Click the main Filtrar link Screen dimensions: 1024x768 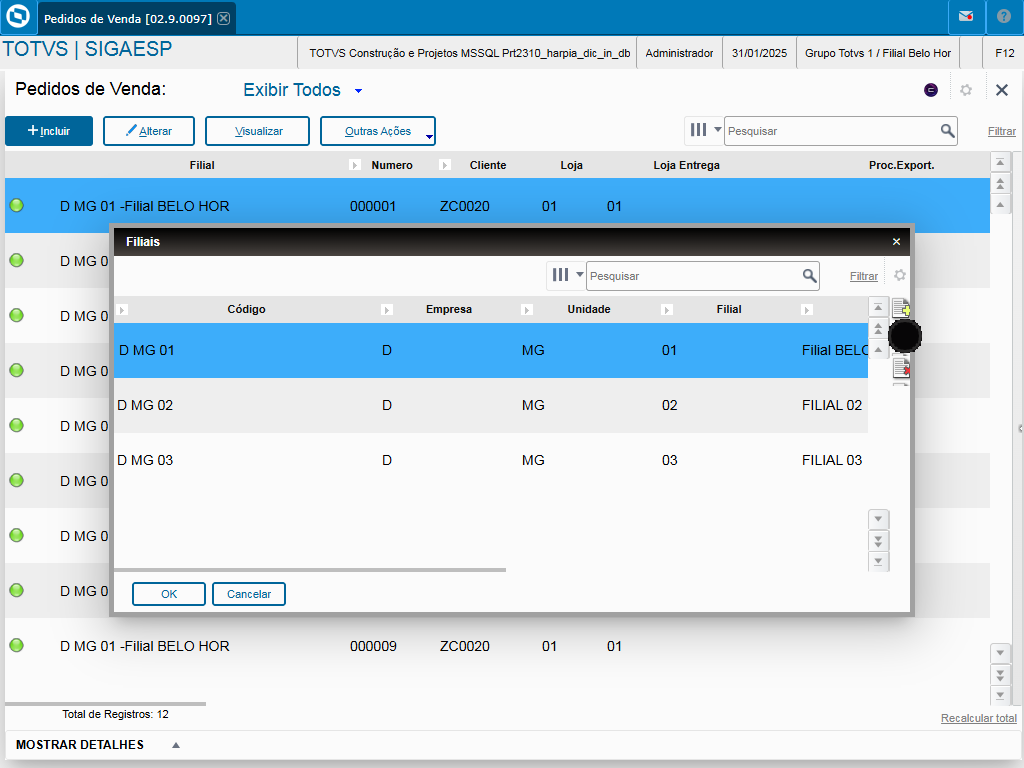(1001, 131)
